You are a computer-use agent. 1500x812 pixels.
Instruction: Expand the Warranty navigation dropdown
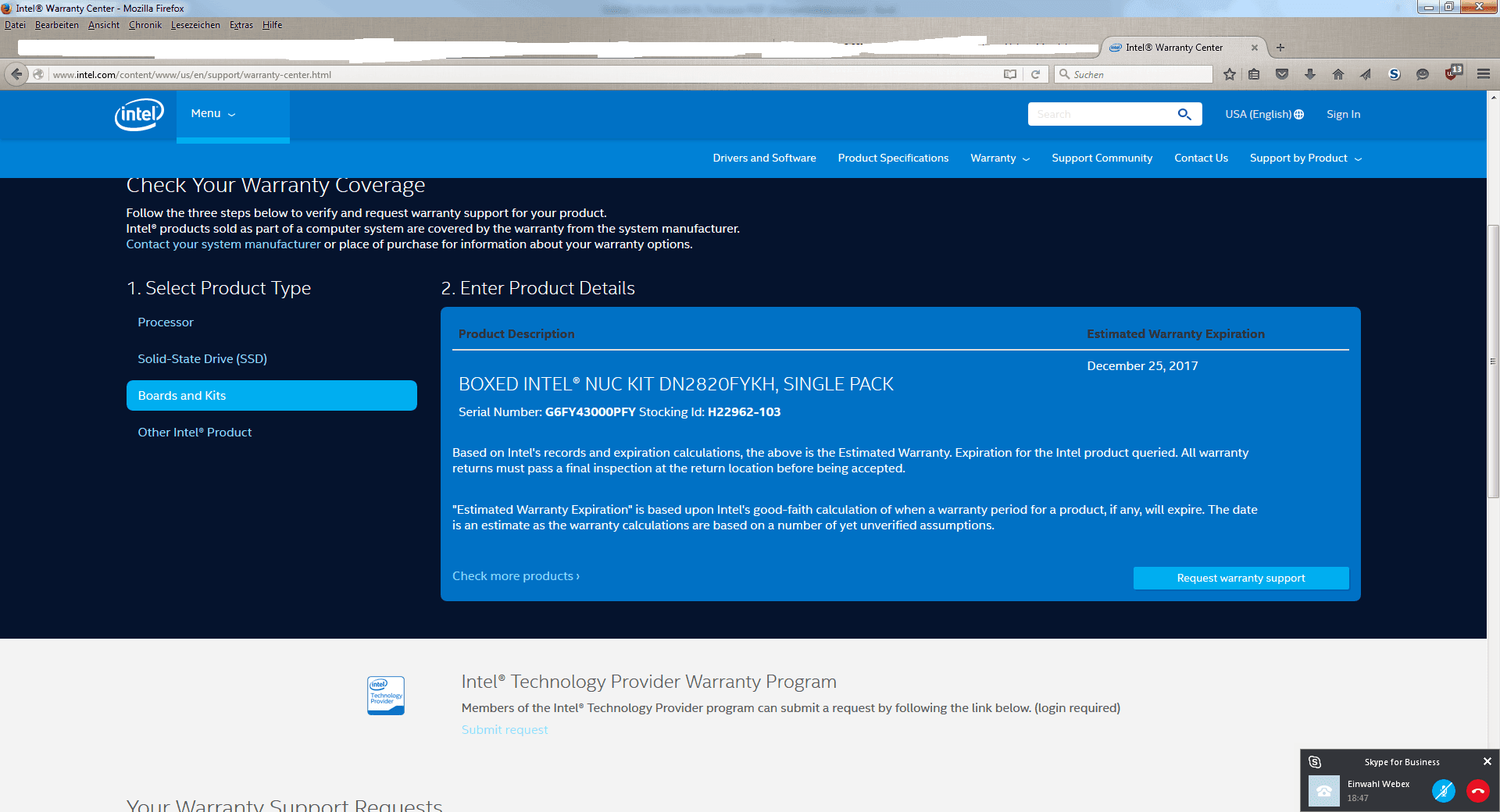[x=1000, y=158]
